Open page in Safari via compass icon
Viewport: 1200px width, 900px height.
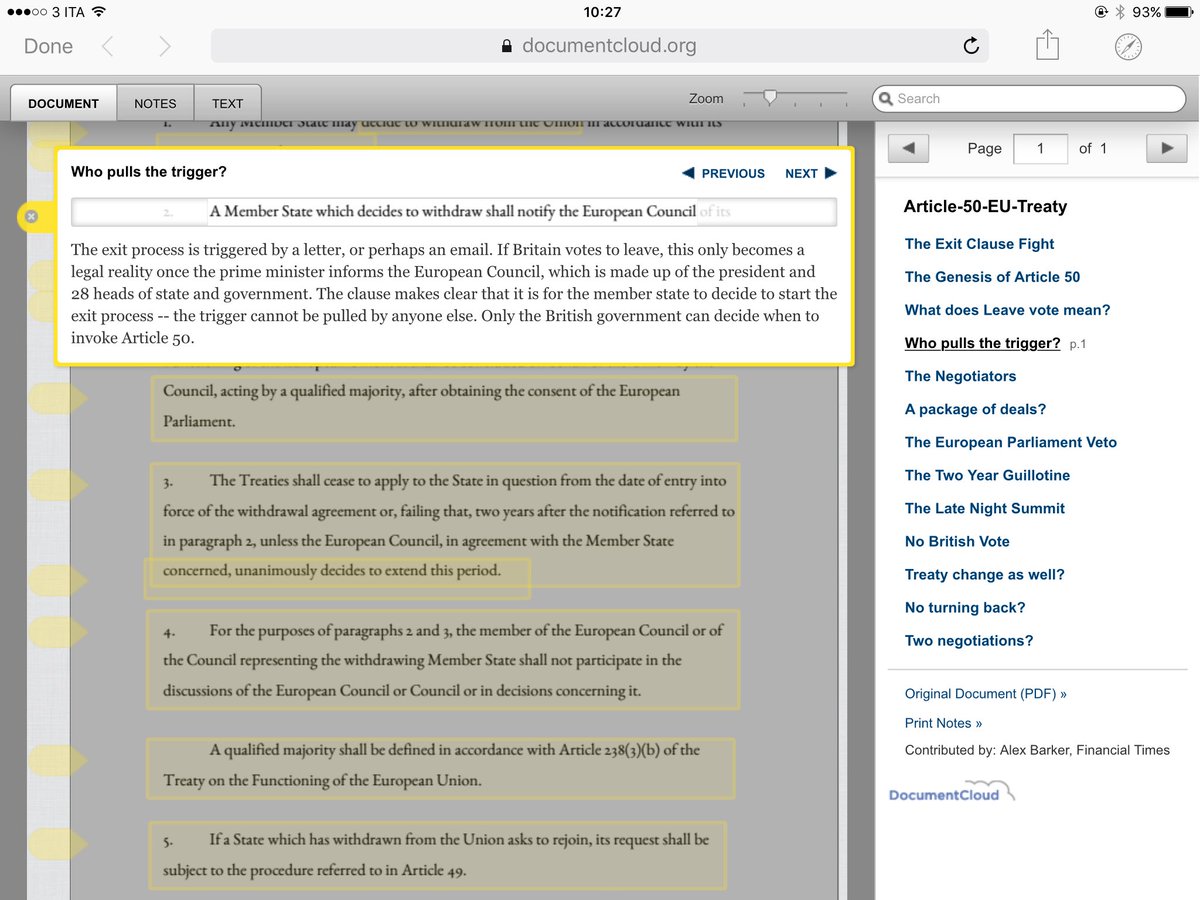[x=1128, y=46]
